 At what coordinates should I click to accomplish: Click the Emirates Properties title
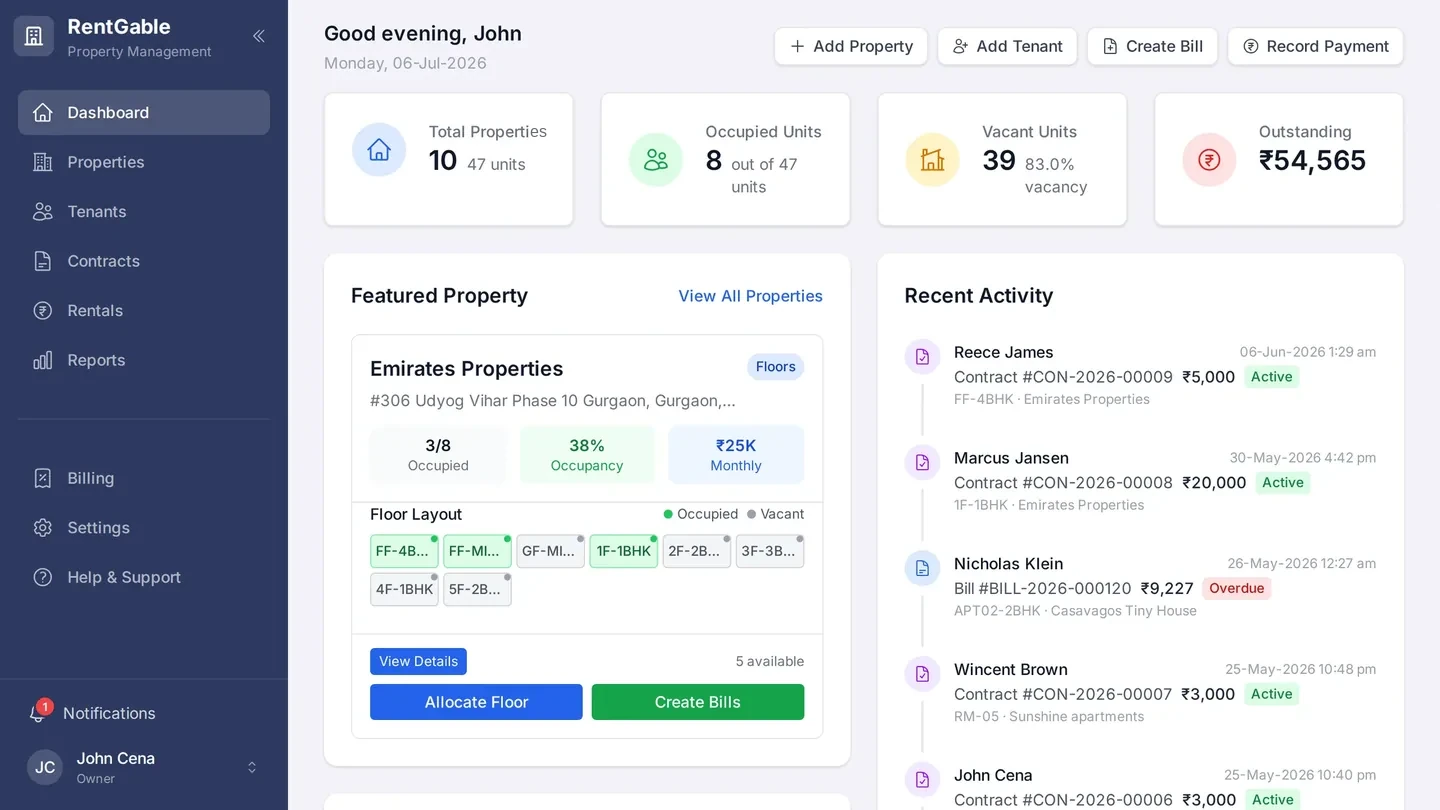point(467,368)
